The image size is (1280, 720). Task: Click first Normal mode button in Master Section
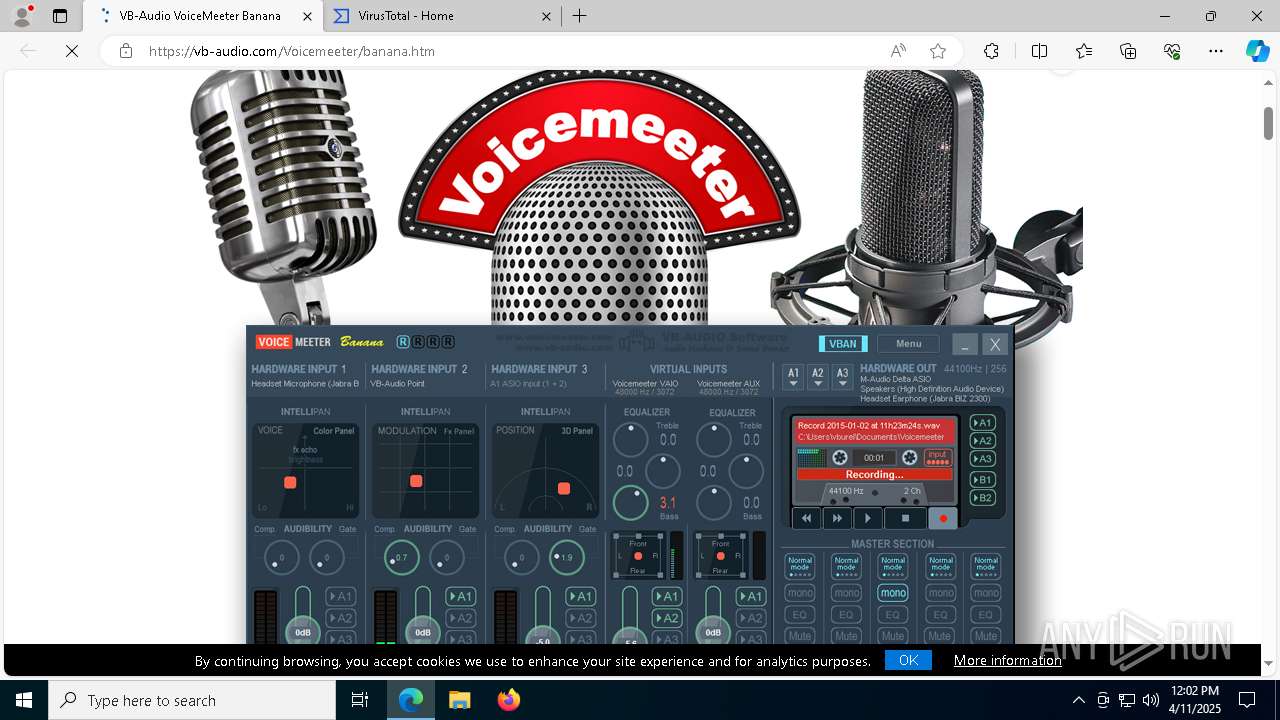point(800,566)
